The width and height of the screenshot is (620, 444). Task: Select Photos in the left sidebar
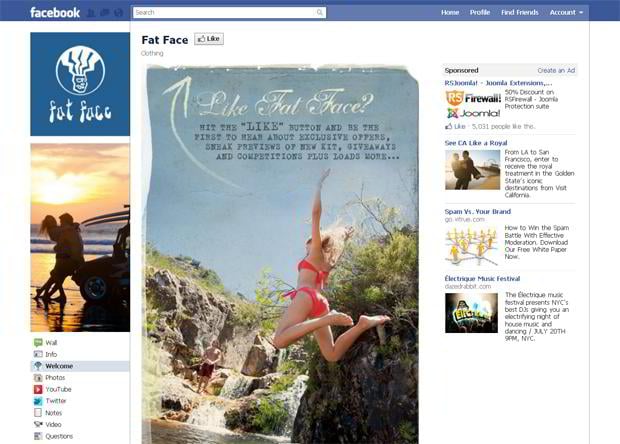pos(54,378)
